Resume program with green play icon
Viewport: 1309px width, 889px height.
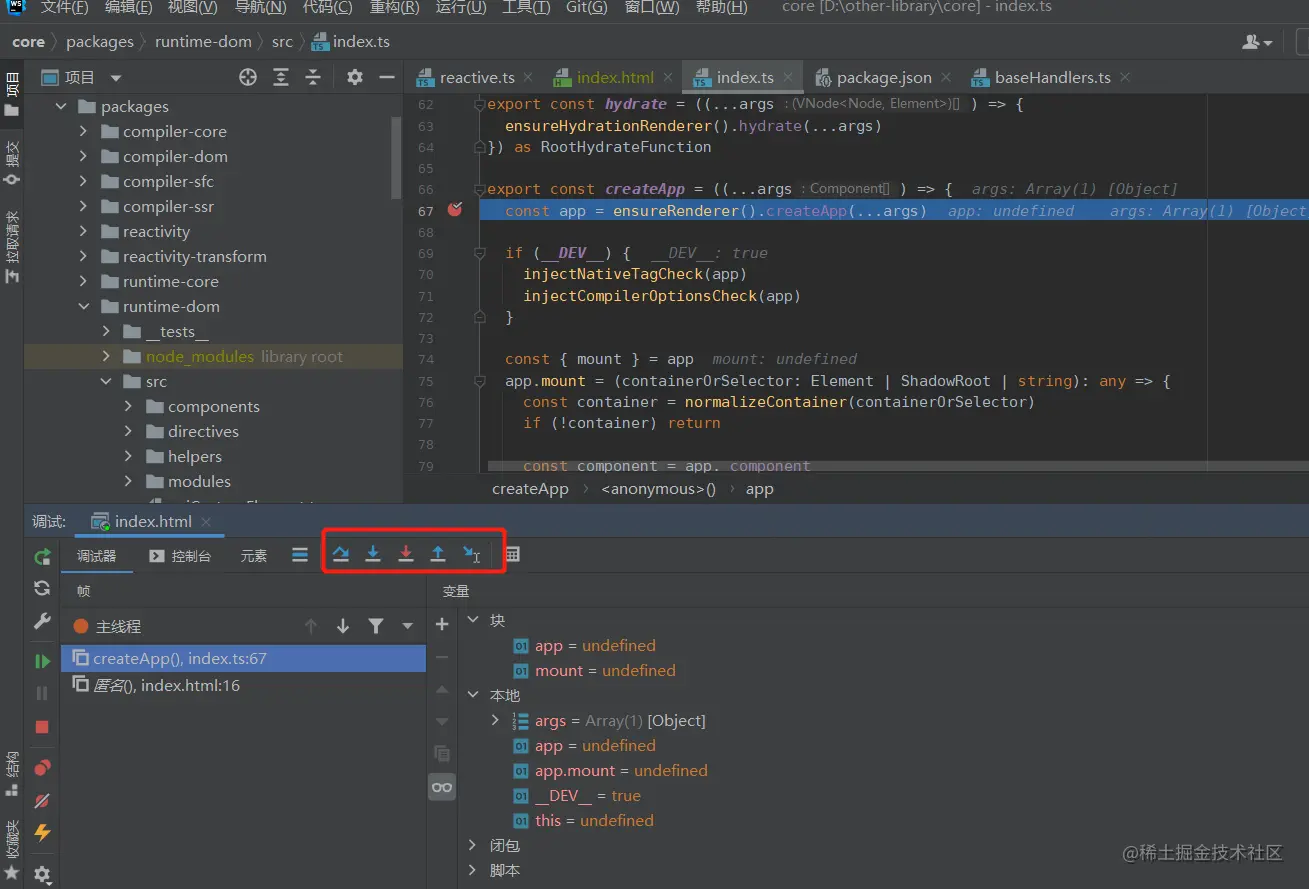(42, 661)
